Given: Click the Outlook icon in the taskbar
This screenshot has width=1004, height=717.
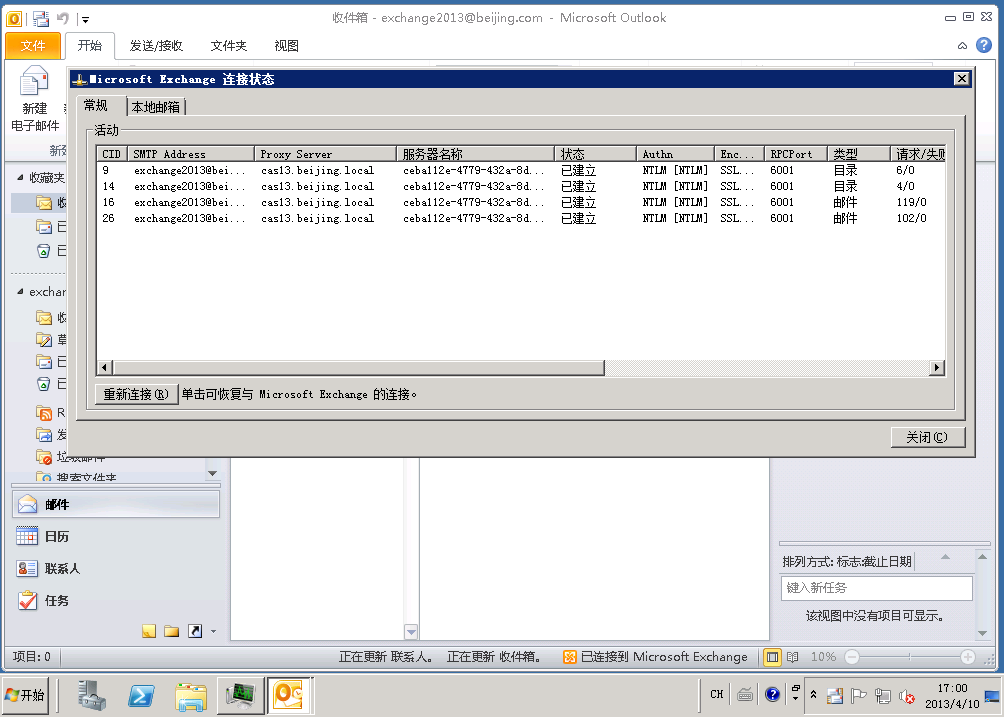Looking at the screenshot, I should 289,695.
